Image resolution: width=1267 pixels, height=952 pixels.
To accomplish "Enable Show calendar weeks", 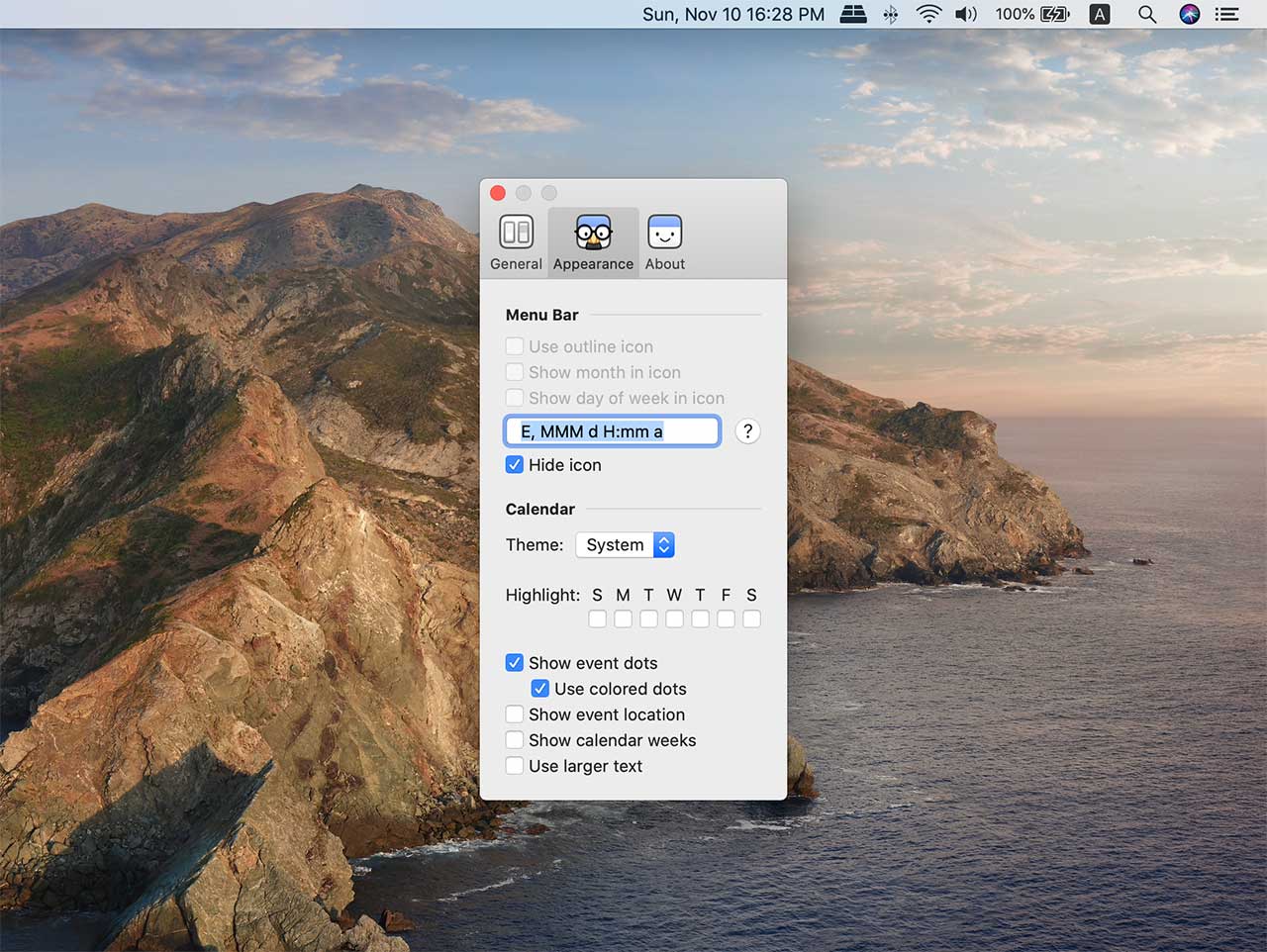I will 515,740.
